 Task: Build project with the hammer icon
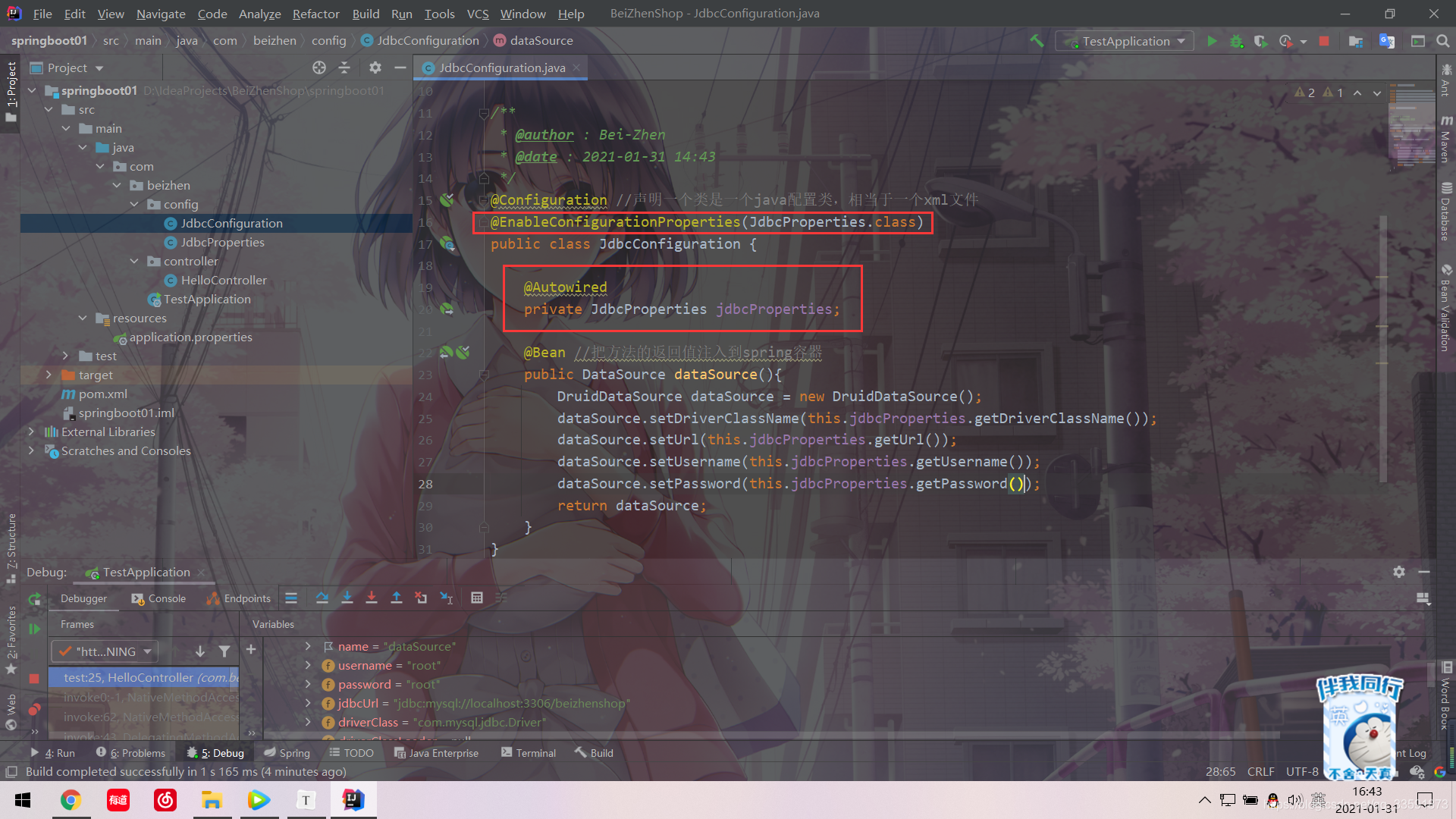1037,41
